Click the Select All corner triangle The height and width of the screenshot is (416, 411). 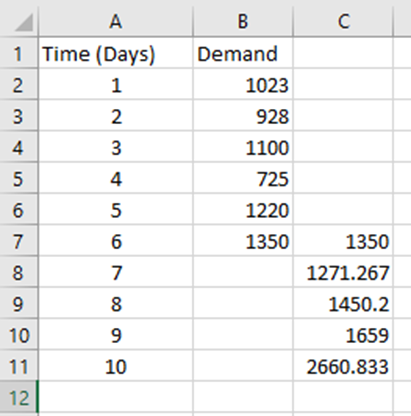[24, 22]
